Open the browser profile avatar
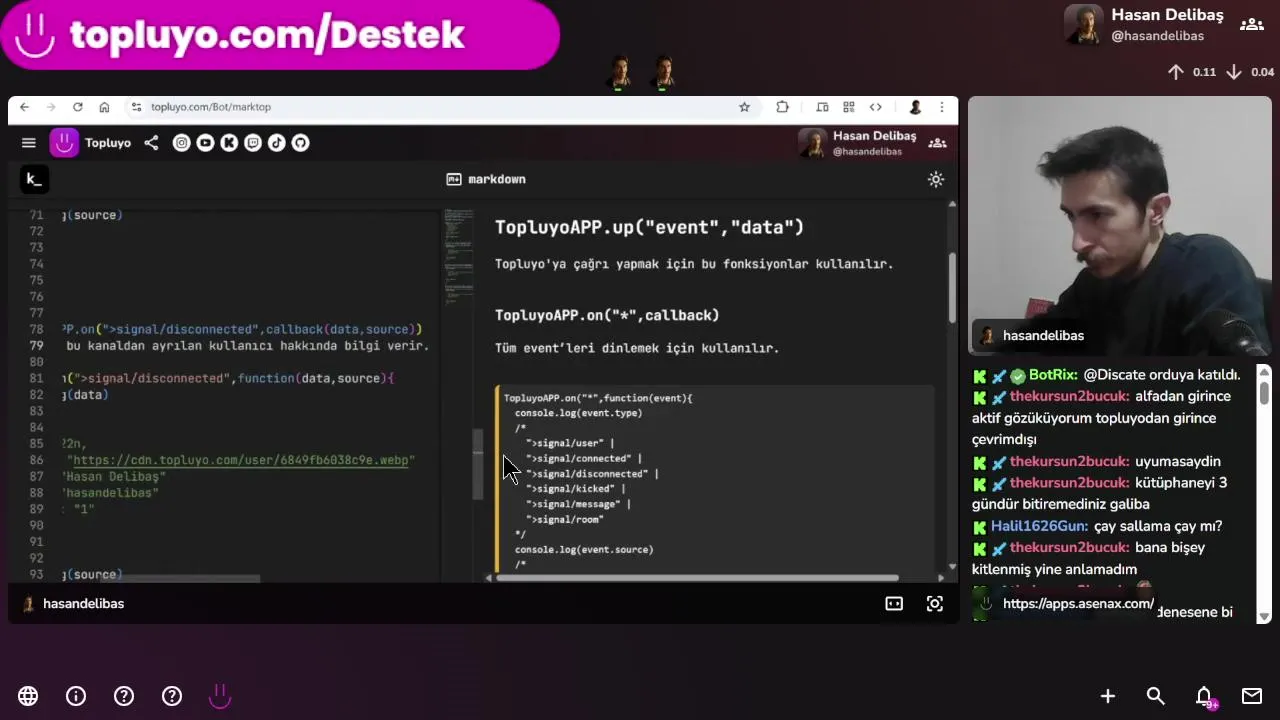1280x720 pixels. click(915, 107)
